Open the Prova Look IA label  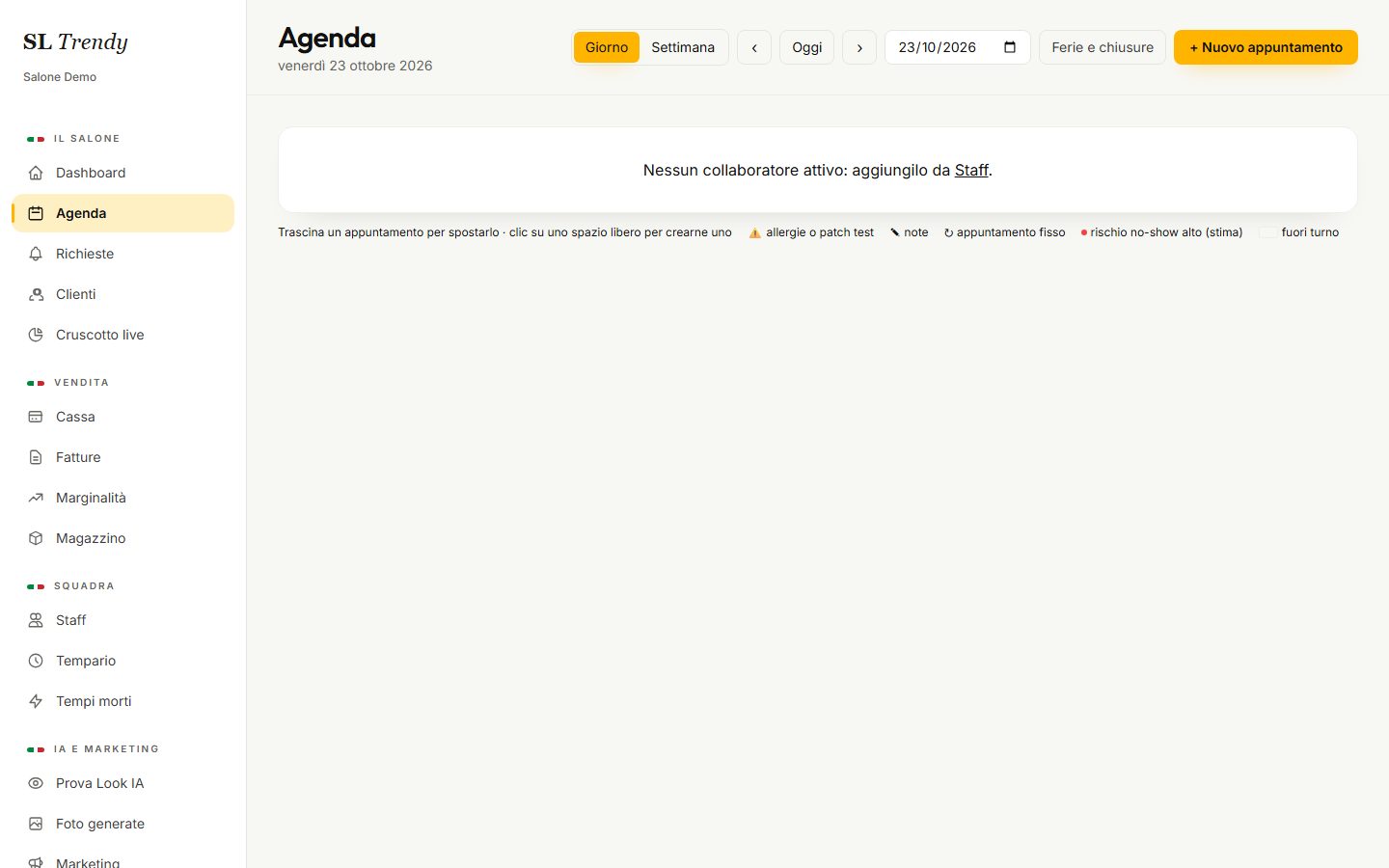click(x=99, y=783)
